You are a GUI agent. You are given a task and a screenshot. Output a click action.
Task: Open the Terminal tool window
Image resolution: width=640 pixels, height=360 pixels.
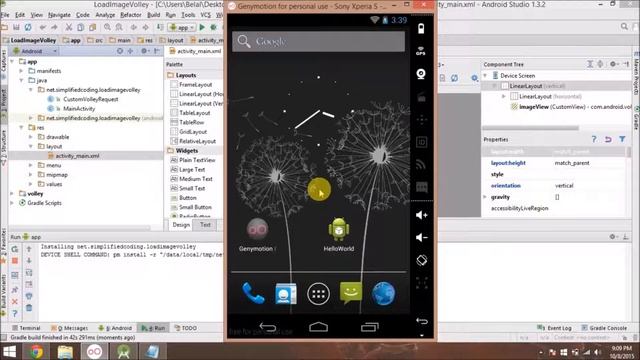(26, 328)
